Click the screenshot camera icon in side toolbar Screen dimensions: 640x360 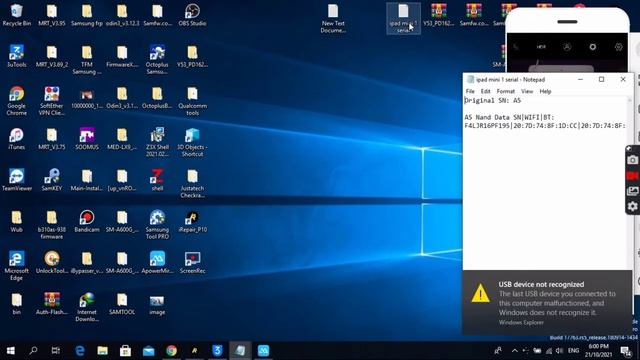tap(632, 160)
